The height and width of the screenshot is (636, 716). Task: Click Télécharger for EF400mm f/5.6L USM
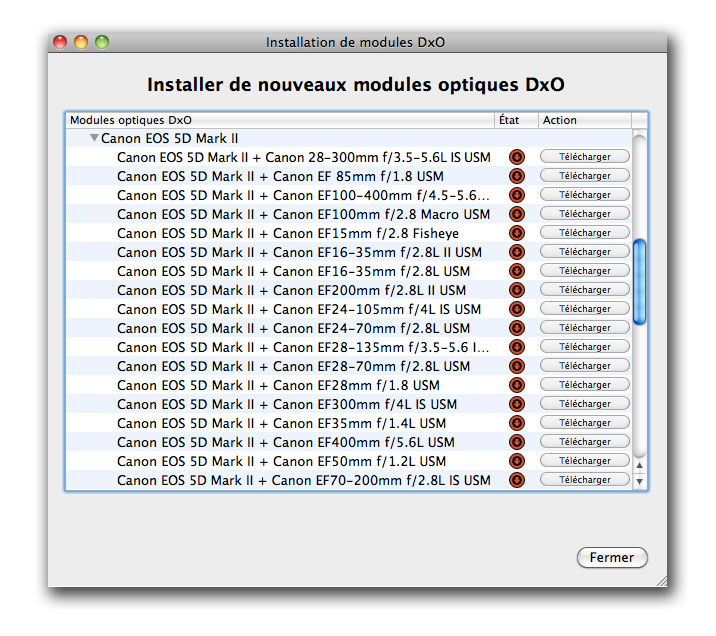coord(584,442)
